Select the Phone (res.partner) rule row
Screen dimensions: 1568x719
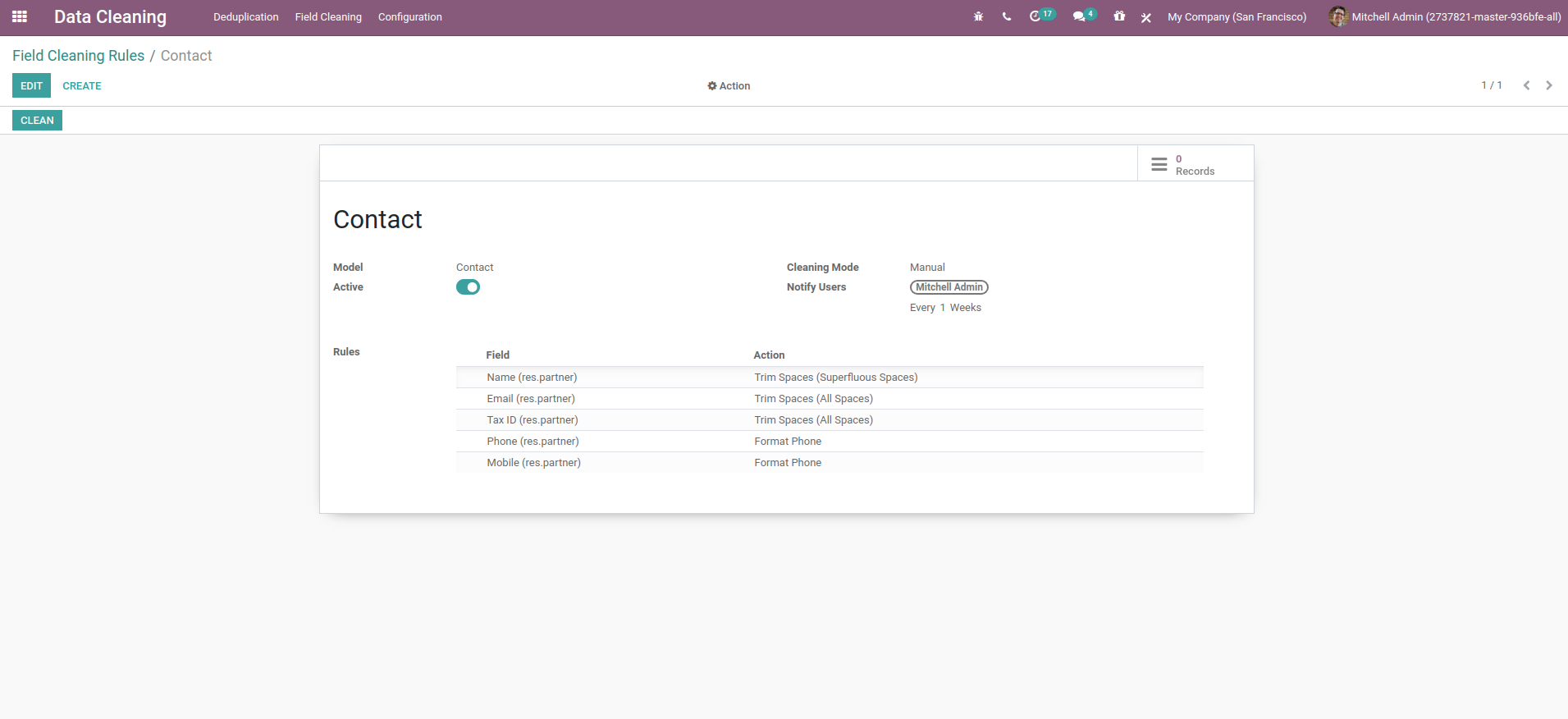(x=830, y=442)
